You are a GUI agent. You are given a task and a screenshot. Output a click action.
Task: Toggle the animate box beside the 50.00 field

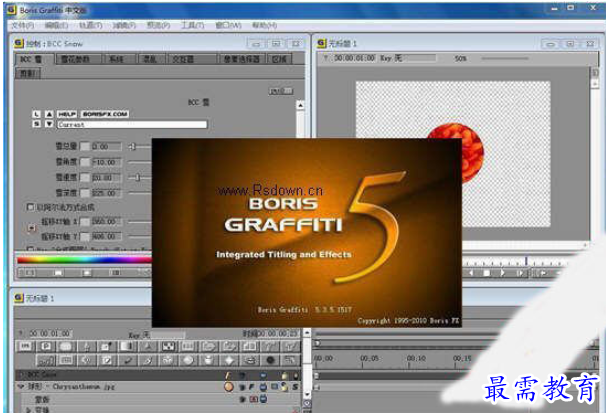(x=85, y=178)
